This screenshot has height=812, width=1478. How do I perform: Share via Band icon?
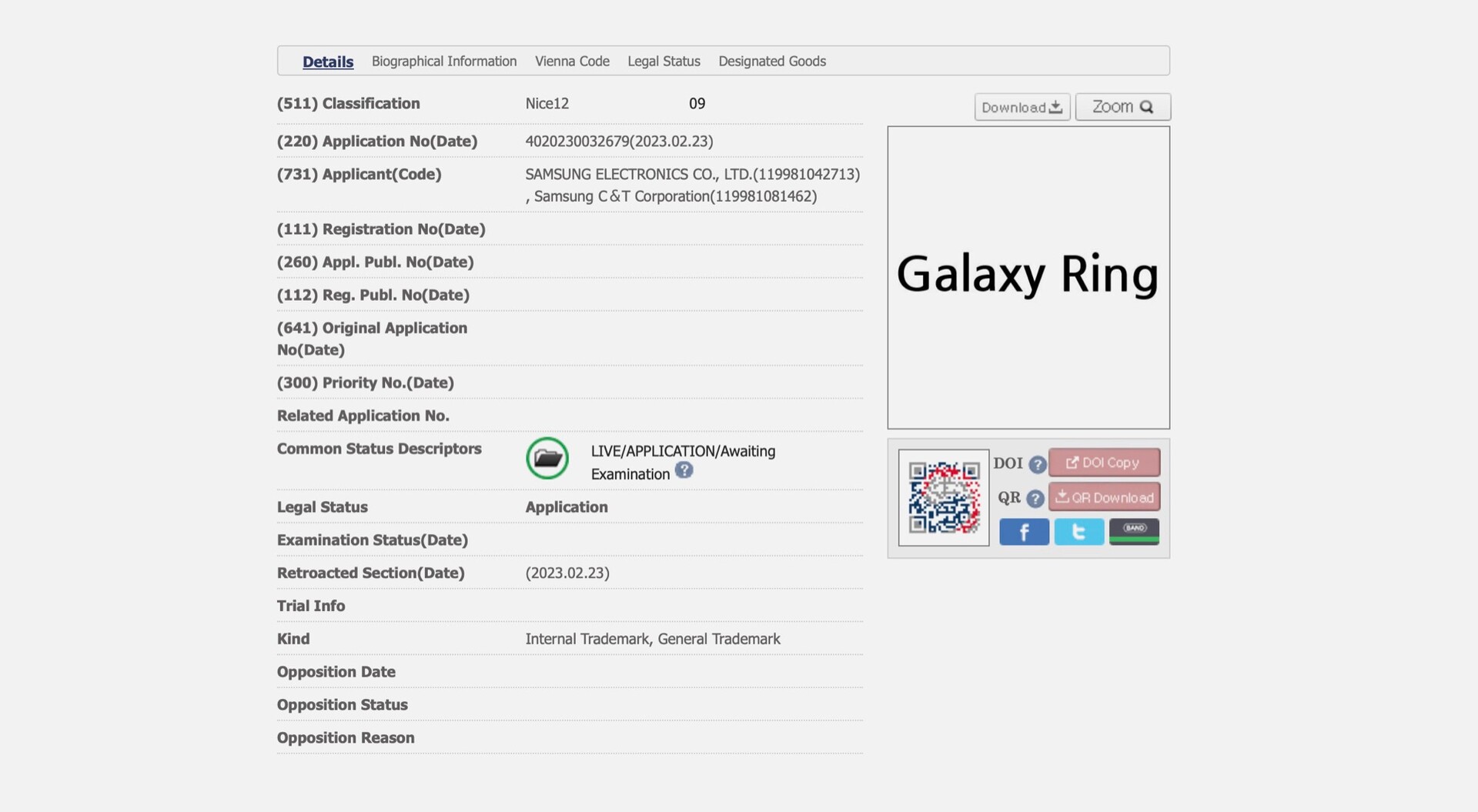pyautogui.click(x=1134, y=532)
